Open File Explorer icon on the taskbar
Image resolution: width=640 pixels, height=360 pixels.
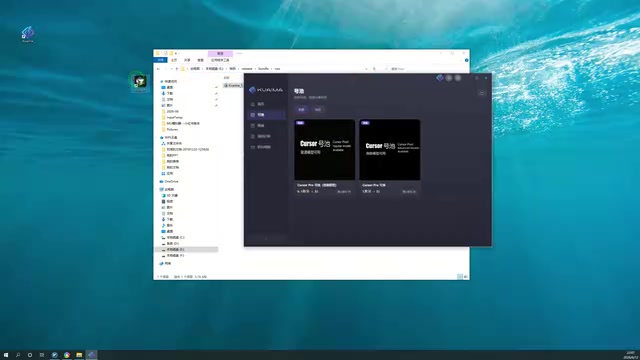click(x=79, y=355)
